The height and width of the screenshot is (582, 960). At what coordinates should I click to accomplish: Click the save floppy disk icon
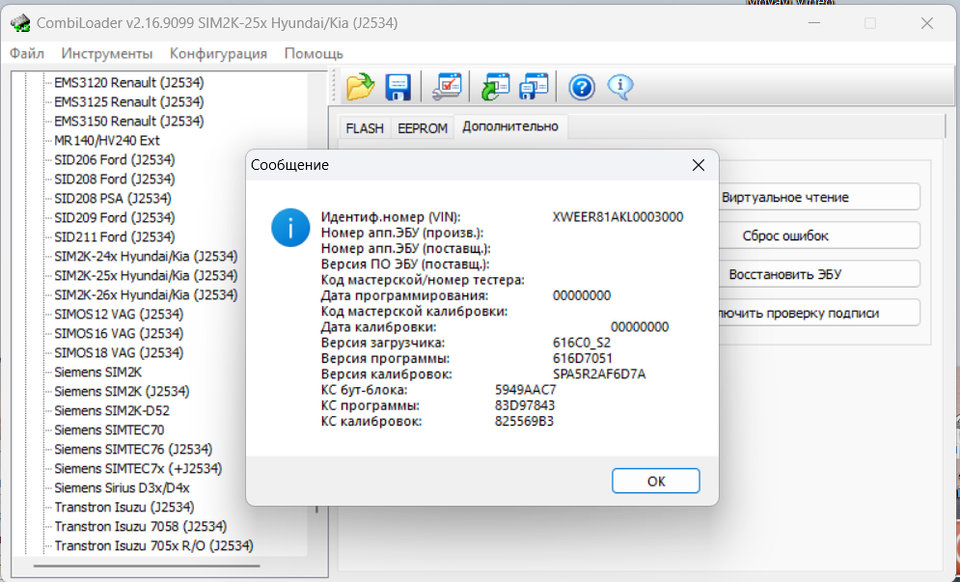tap(398, 87)
